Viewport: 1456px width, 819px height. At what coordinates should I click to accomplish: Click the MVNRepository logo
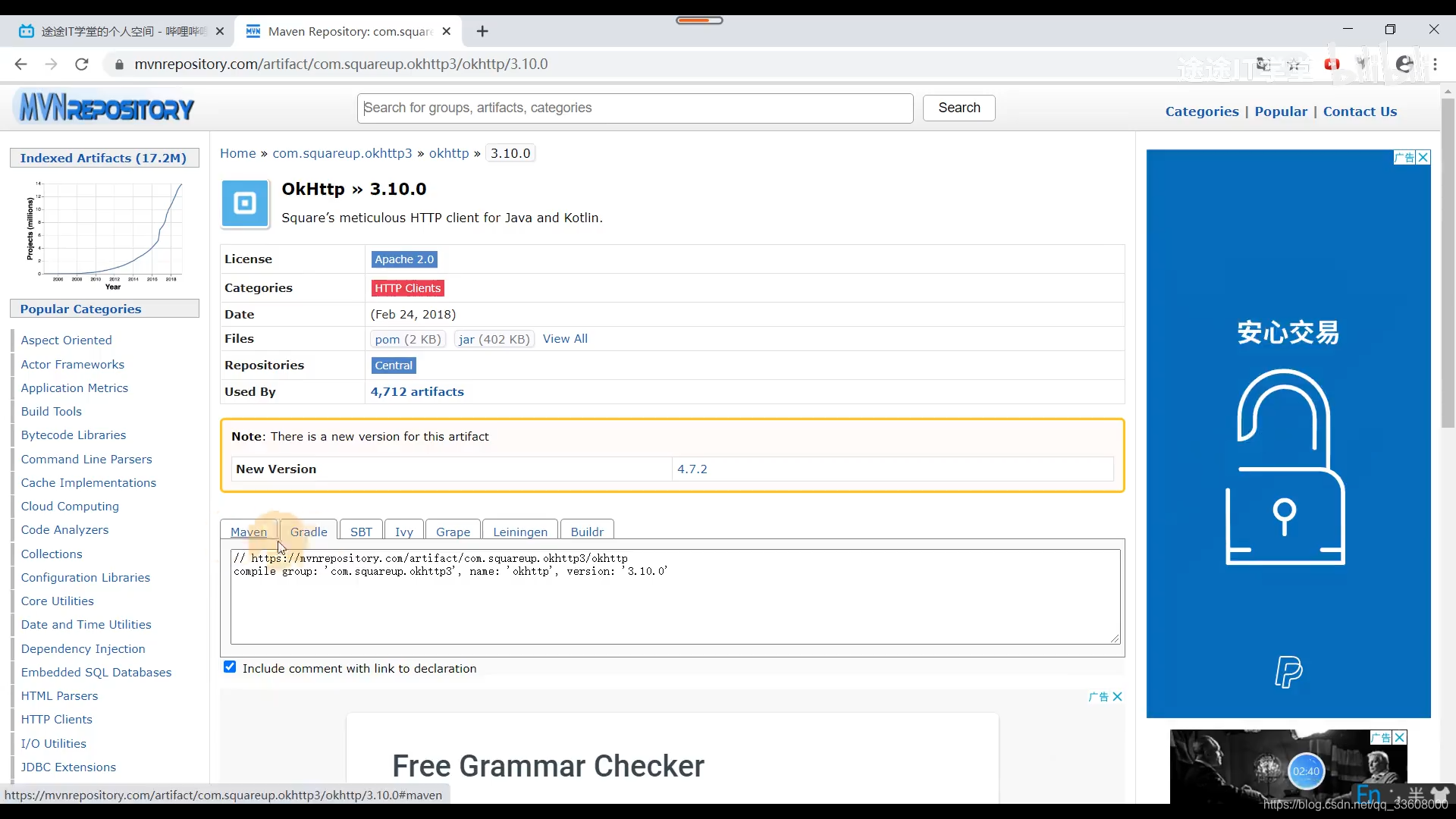point(106,108)
